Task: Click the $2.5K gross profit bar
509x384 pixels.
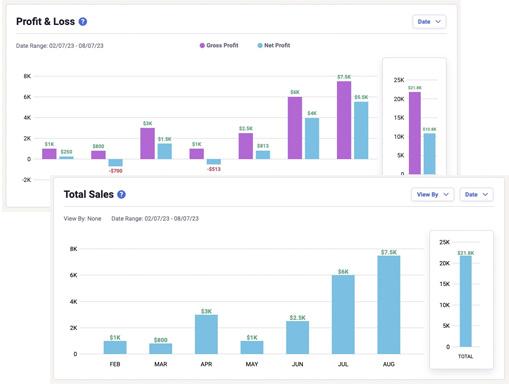Action: point(246,146)
